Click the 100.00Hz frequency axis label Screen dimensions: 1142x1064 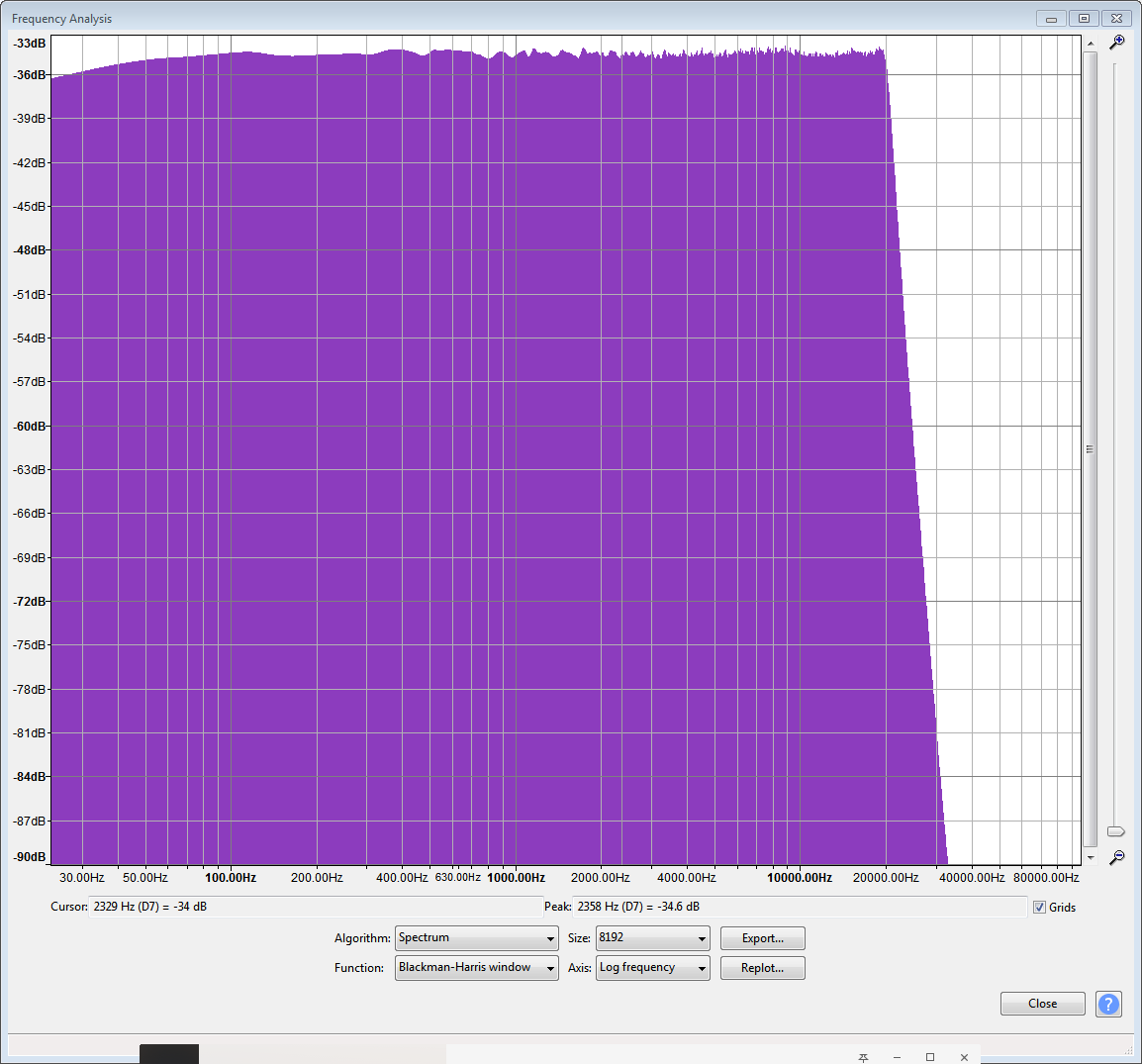pyautogui.click(x=231, y=878)
